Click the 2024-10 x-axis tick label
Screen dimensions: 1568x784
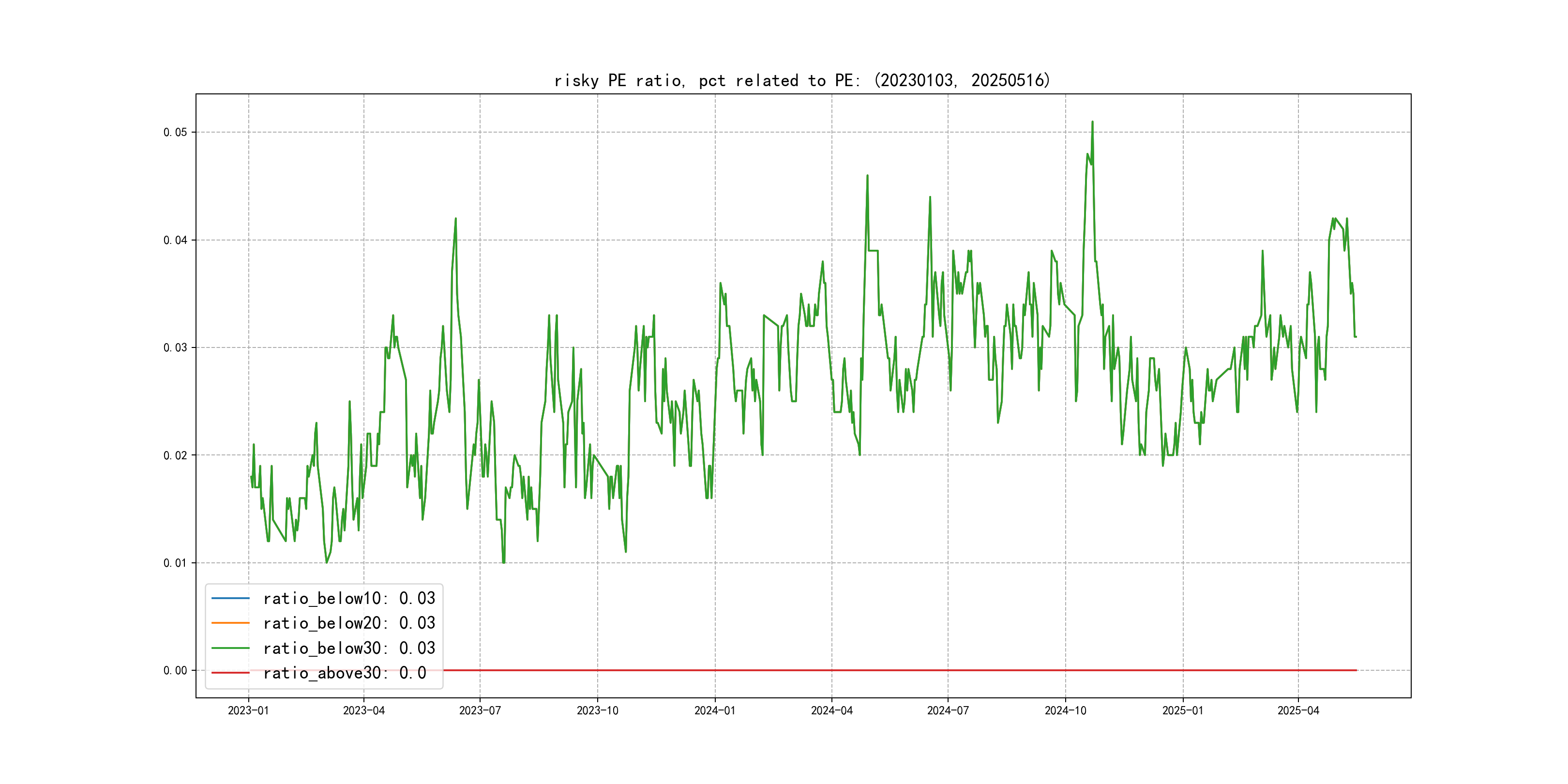(x=1065, y=710)
